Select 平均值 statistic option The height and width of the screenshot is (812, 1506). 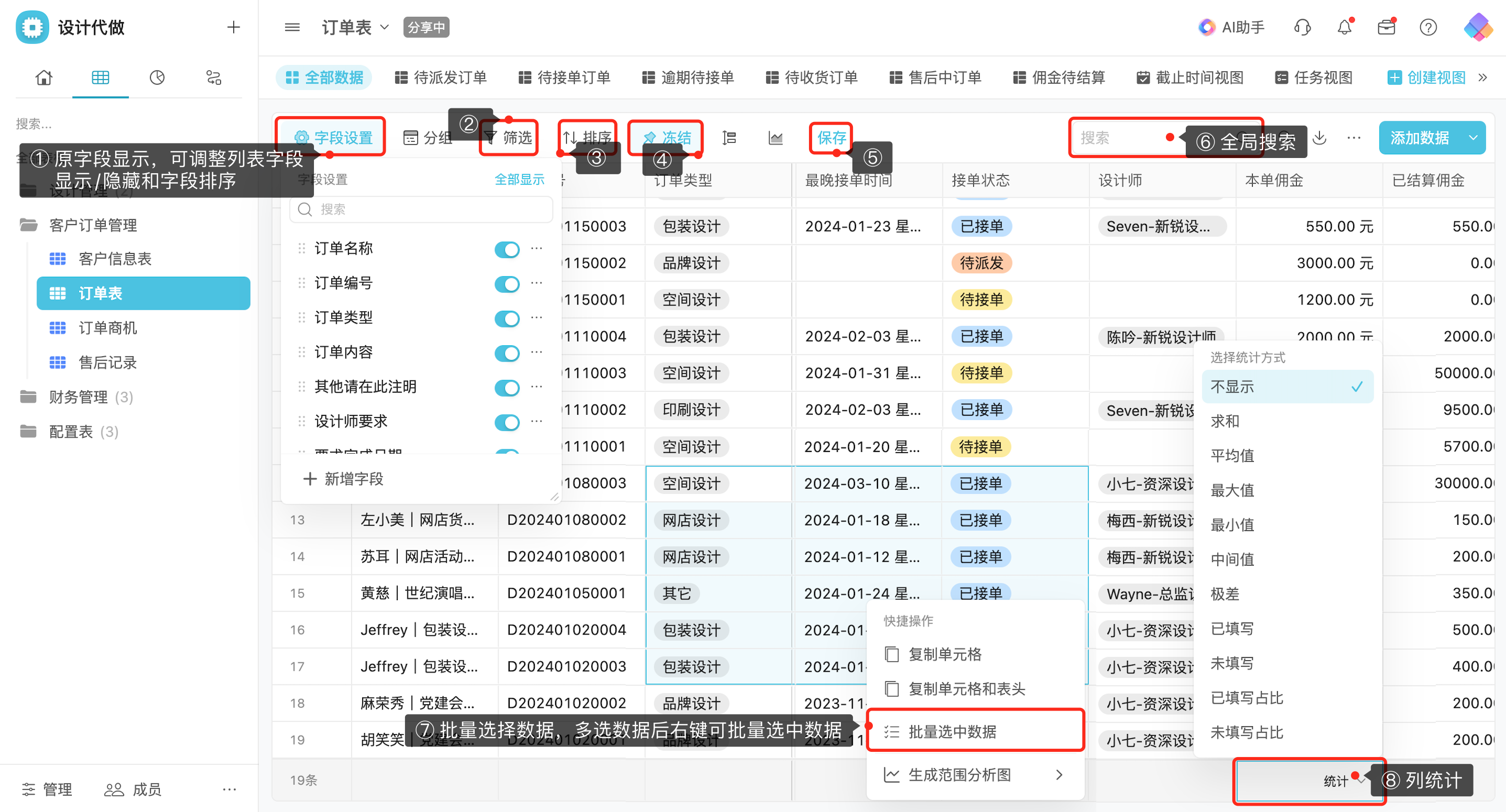pos(1287,455)
